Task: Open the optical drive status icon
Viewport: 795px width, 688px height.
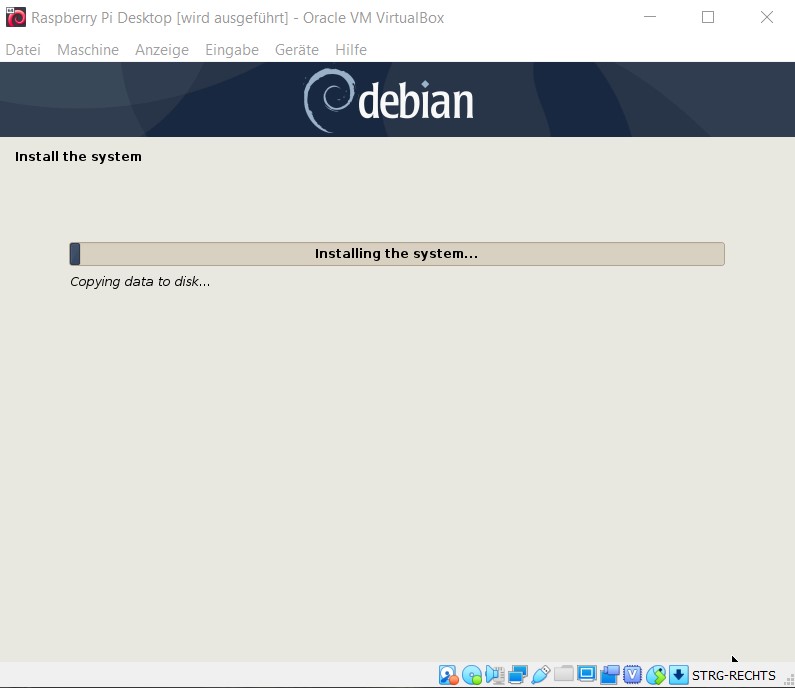Action: (472, 675)
